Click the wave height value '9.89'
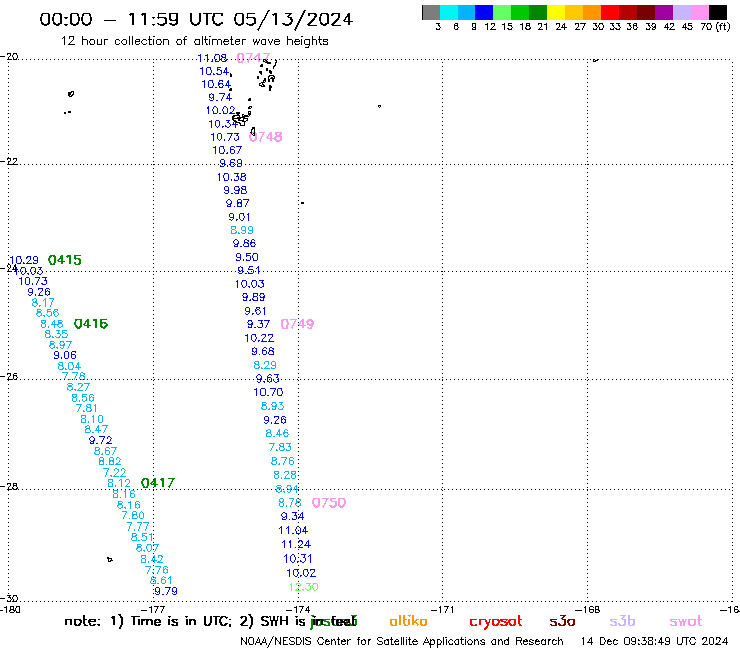The height and width of the screenshot is (650, 740). click(253, 297)
